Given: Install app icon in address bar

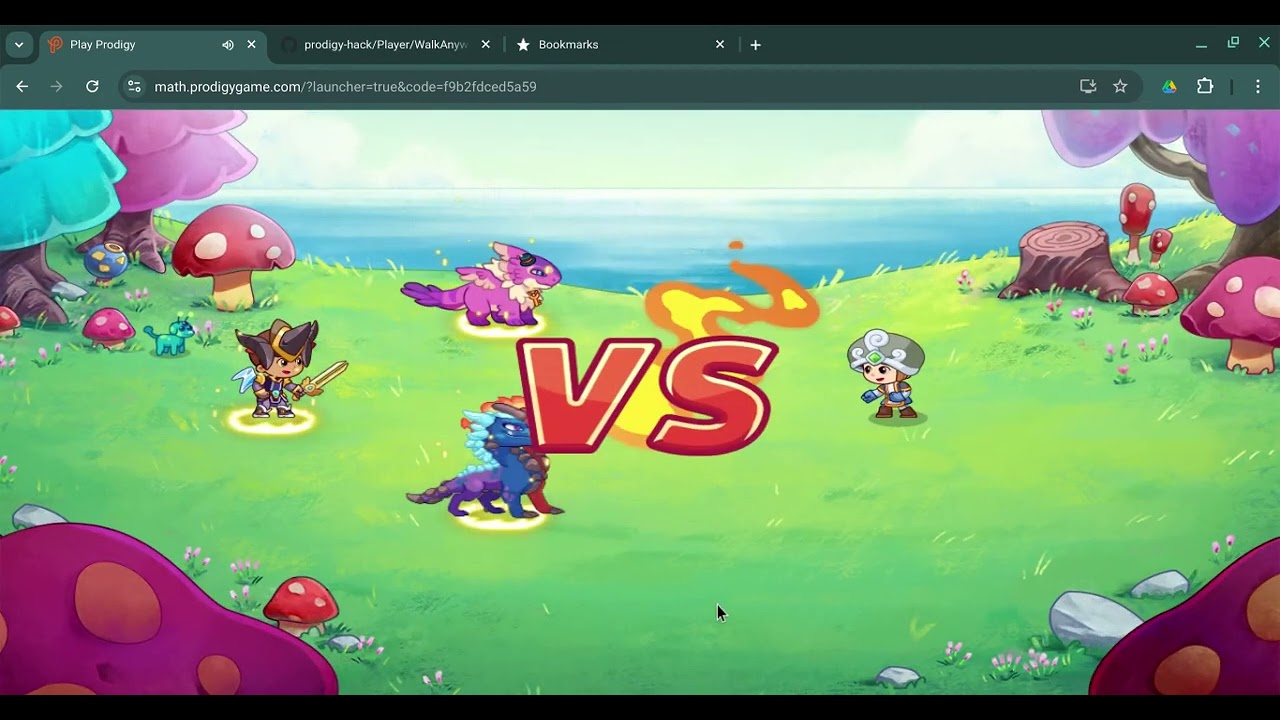Looking at the screenshot, I should (x=1088, y=87).
